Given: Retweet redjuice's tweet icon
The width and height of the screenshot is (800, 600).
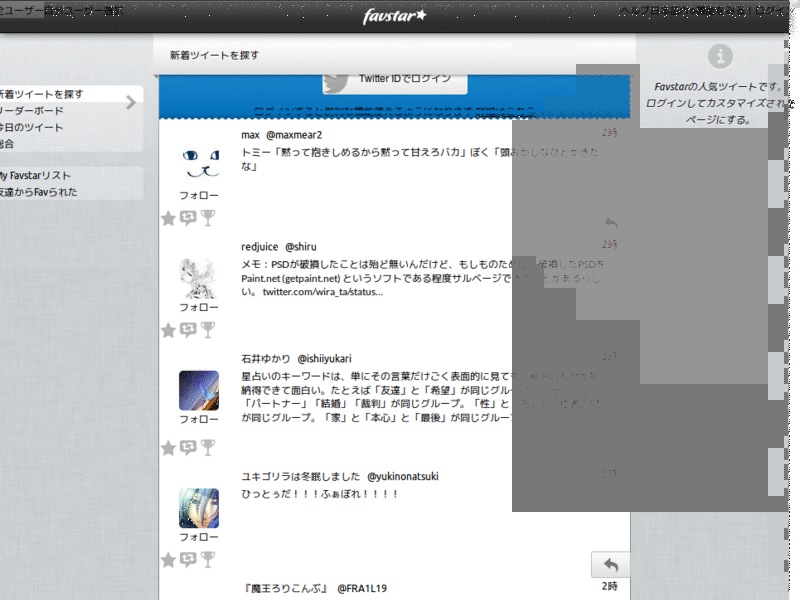Looking at the screenshot, I should point(188,330).
